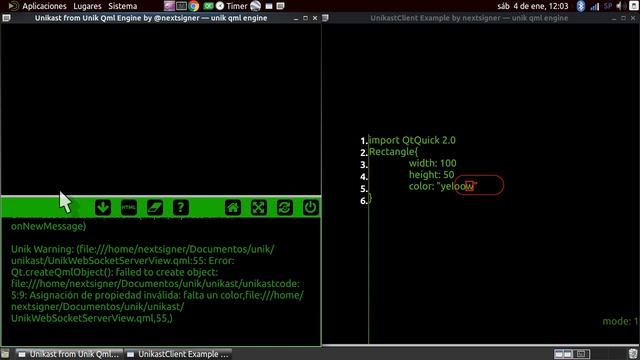Click line 'import QtQuick 2.0' in editor
The width and height of the screenshot is (640, 360).
pyautogui.click(x=412, y=140)
